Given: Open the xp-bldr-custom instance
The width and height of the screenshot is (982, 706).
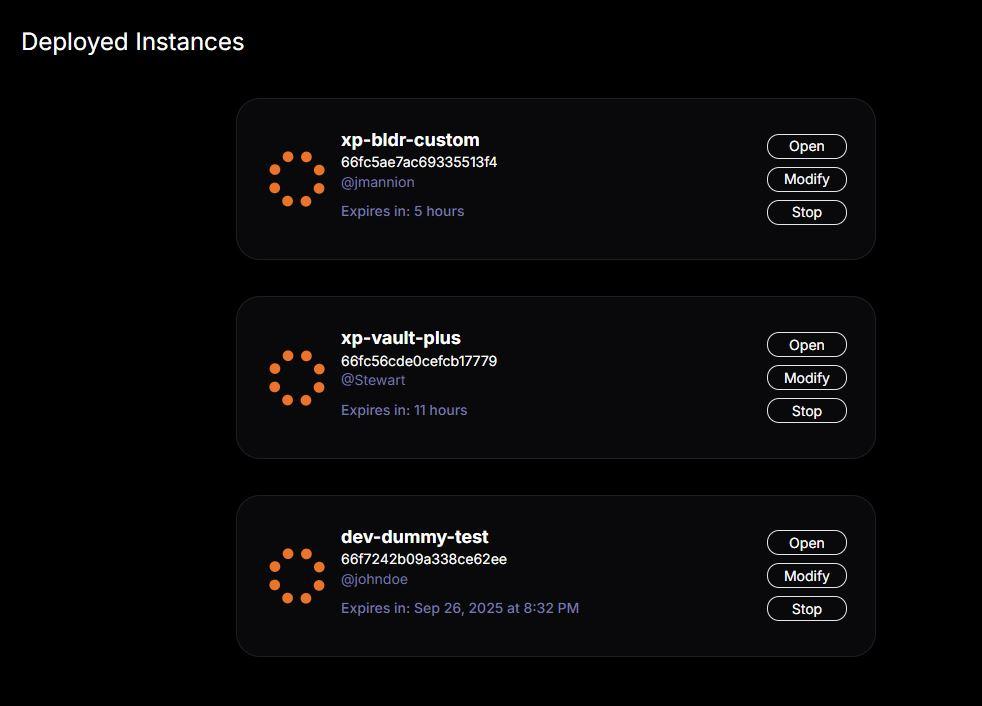Looking at the screenshot, I should pyautogui.click(x=807, y=146).
